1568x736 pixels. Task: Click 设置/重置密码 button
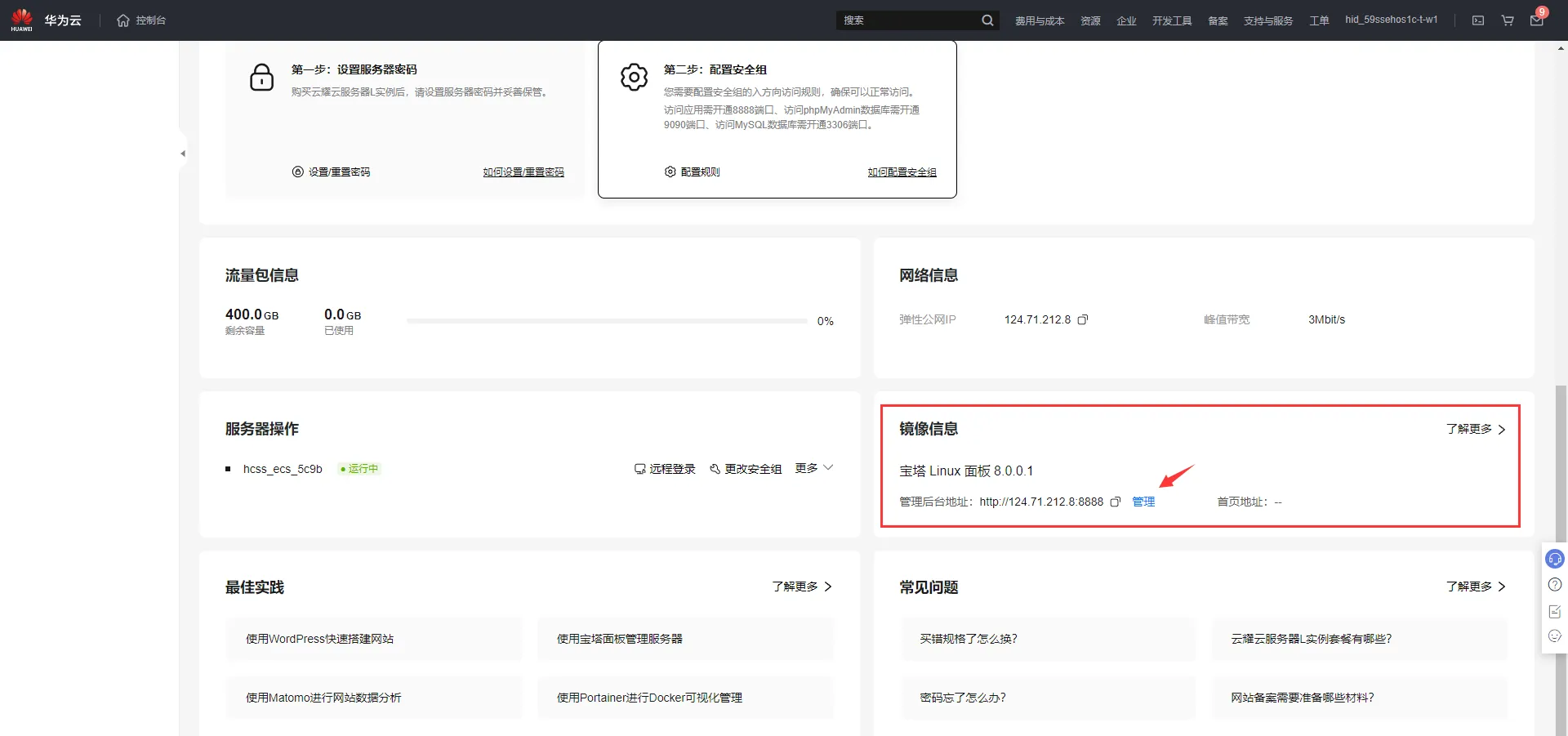point(331,172)
